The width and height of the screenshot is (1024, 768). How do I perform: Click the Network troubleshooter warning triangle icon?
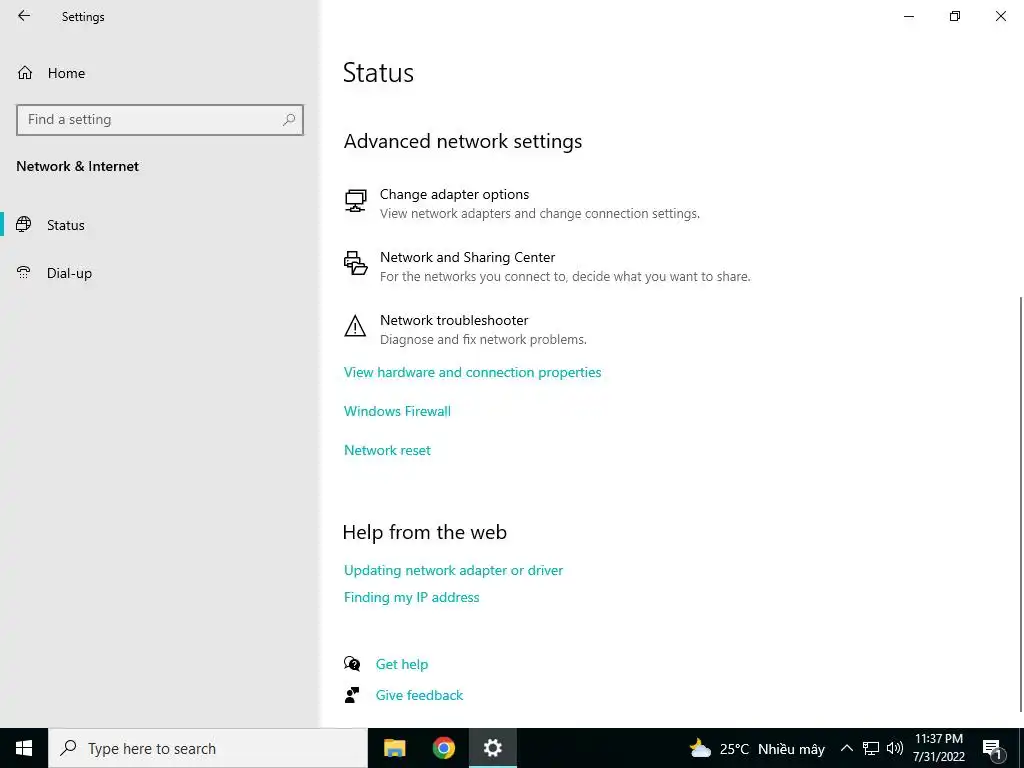point(355,326)
